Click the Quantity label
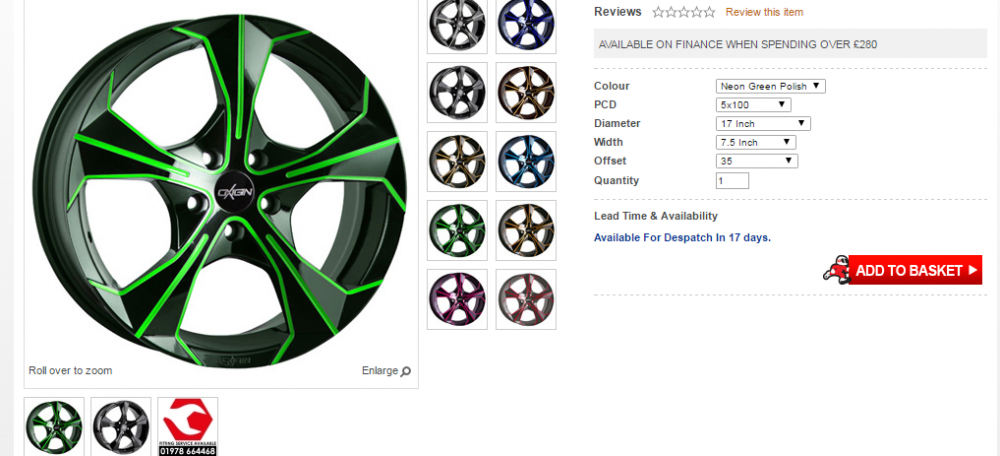The width and height of the screenshot is (1000, 456). [x=616, y=180]
